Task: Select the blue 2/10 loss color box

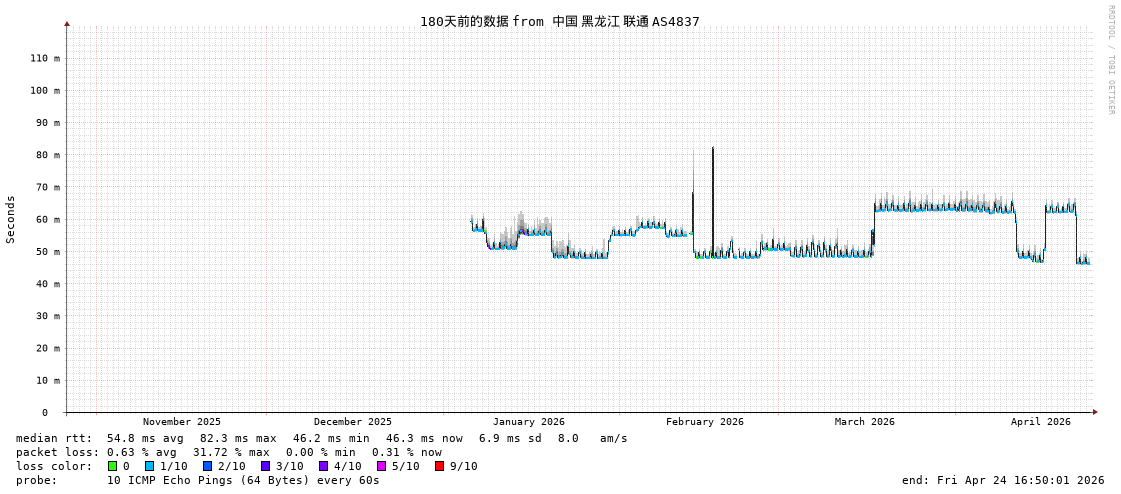Action: [207, 466]
